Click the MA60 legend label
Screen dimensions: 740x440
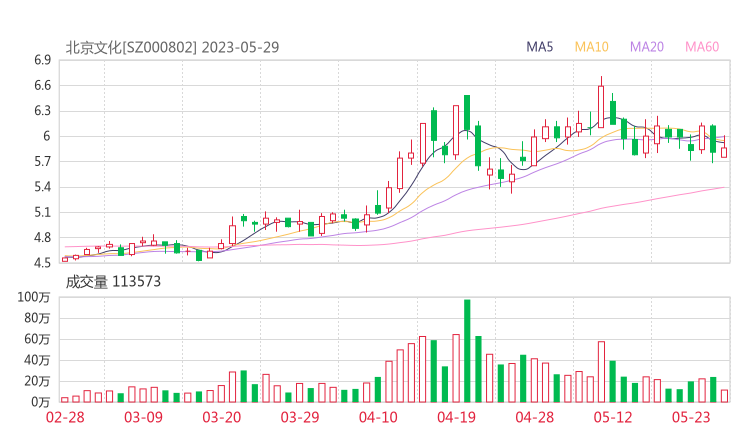(702, 47)
